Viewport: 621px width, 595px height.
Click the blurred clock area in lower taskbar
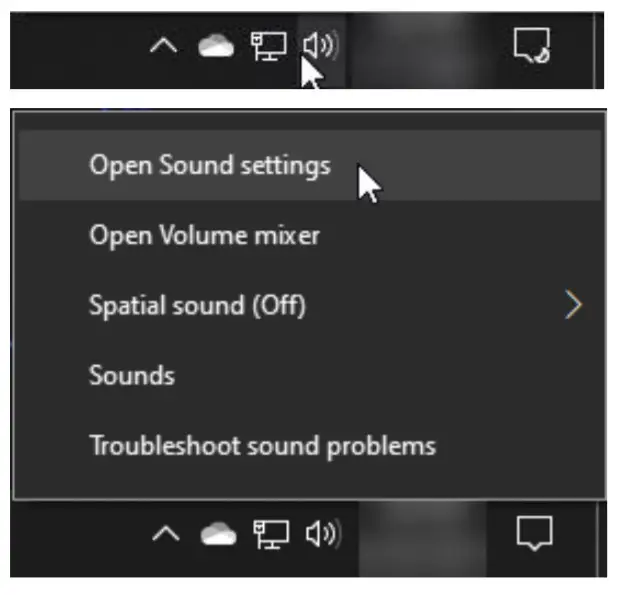coord(420,535)
